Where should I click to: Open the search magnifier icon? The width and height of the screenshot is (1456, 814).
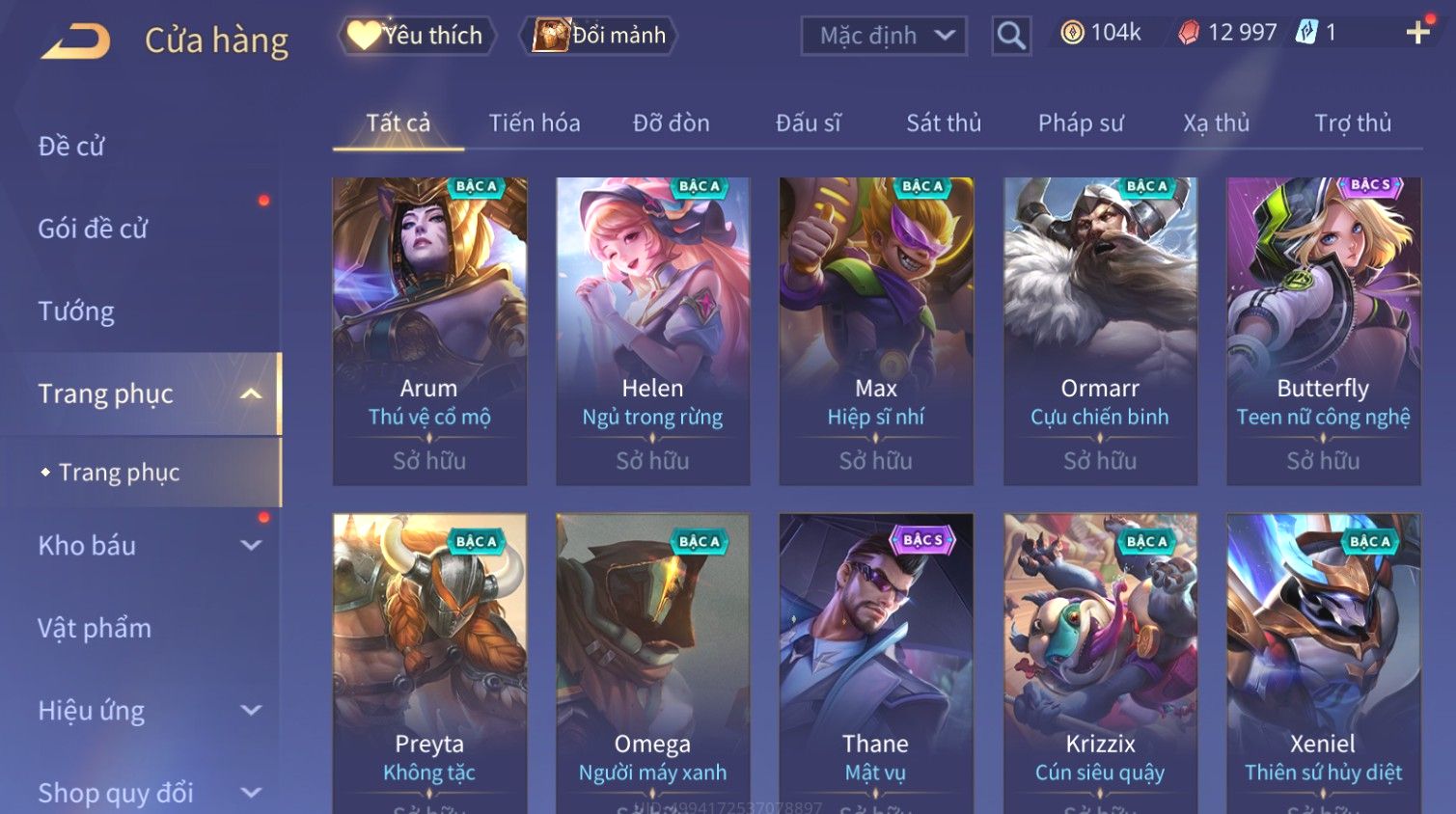tap(1011, 36)
